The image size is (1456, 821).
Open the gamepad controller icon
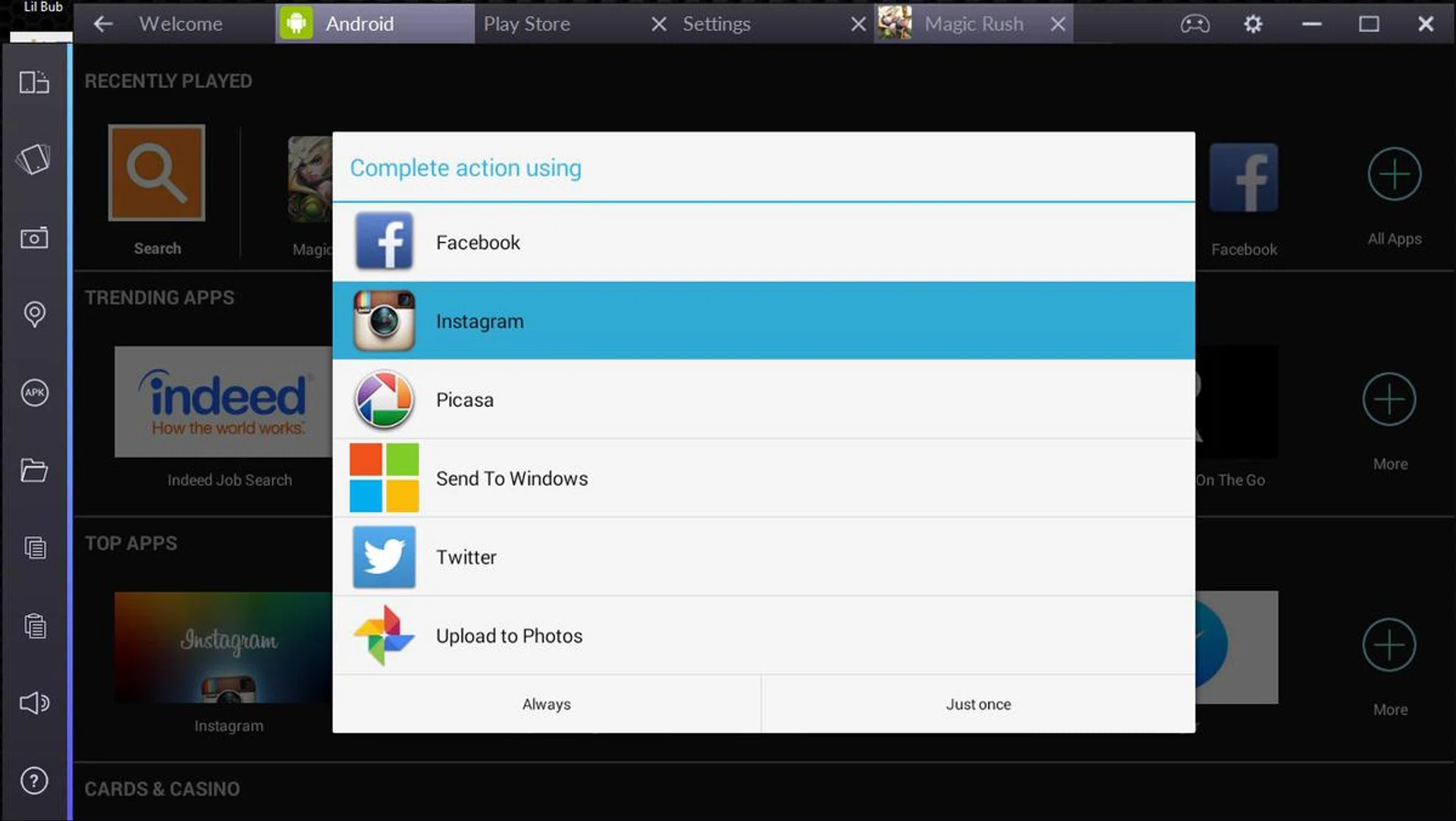pyautogui.click(x=1194, y=24)
